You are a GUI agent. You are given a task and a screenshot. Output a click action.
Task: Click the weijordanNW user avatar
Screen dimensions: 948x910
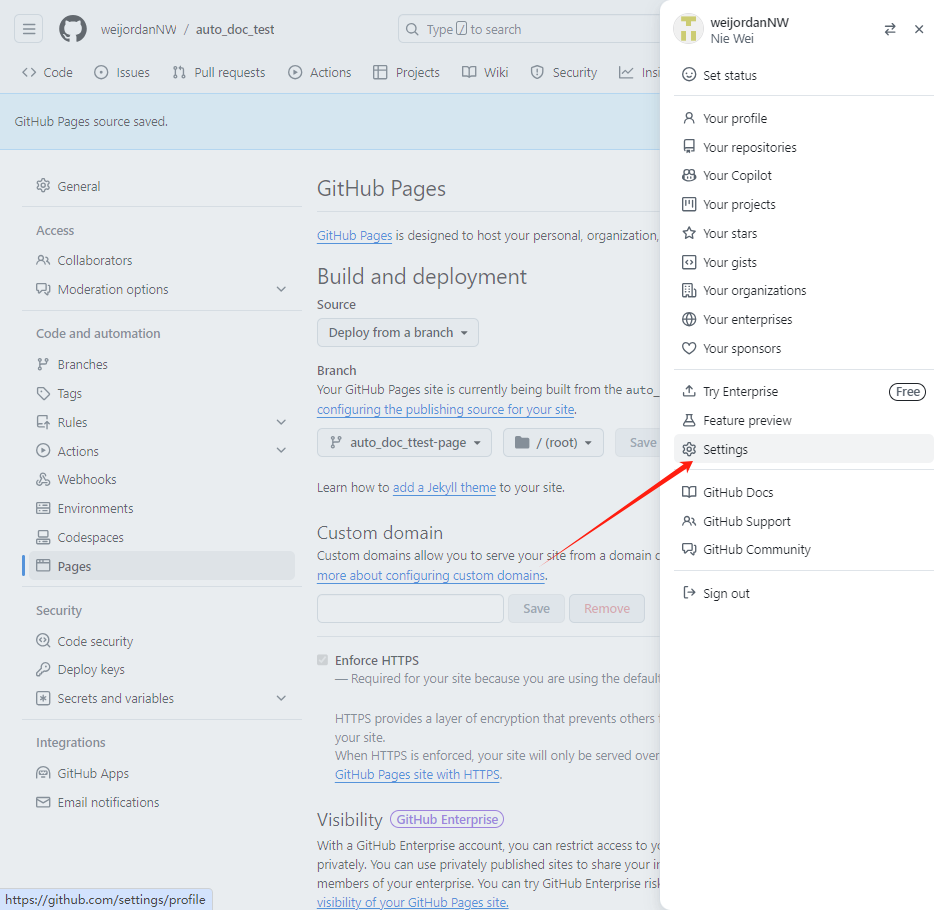[x=688, y=30]
